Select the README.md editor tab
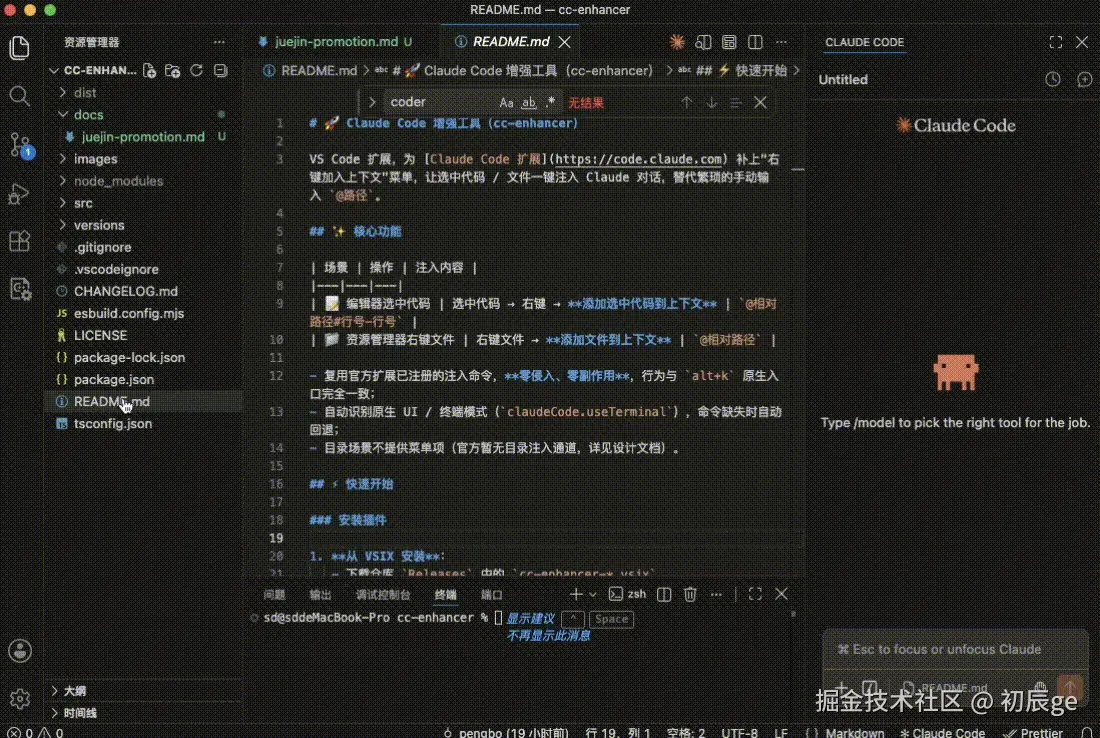Image resolution: width=1100 pixels, height=738 pixels. tap(511, 42)
